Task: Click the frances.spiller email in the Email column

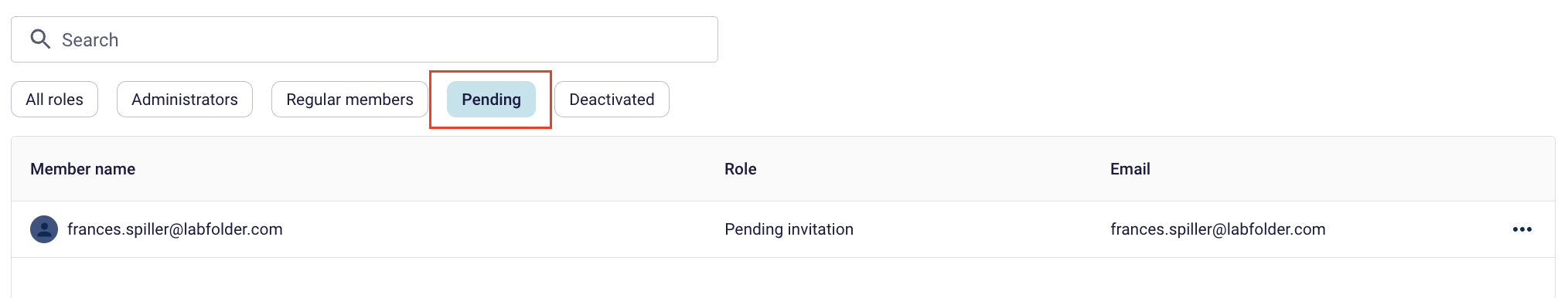Action: click(1218, 229)
